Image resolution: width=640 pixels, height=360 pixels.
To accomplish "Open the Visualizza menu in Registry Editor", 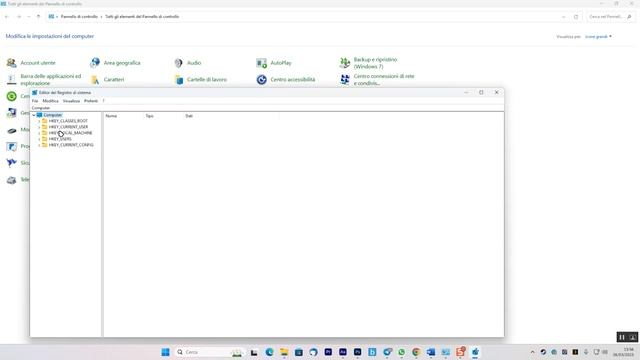I will point(71,101).
